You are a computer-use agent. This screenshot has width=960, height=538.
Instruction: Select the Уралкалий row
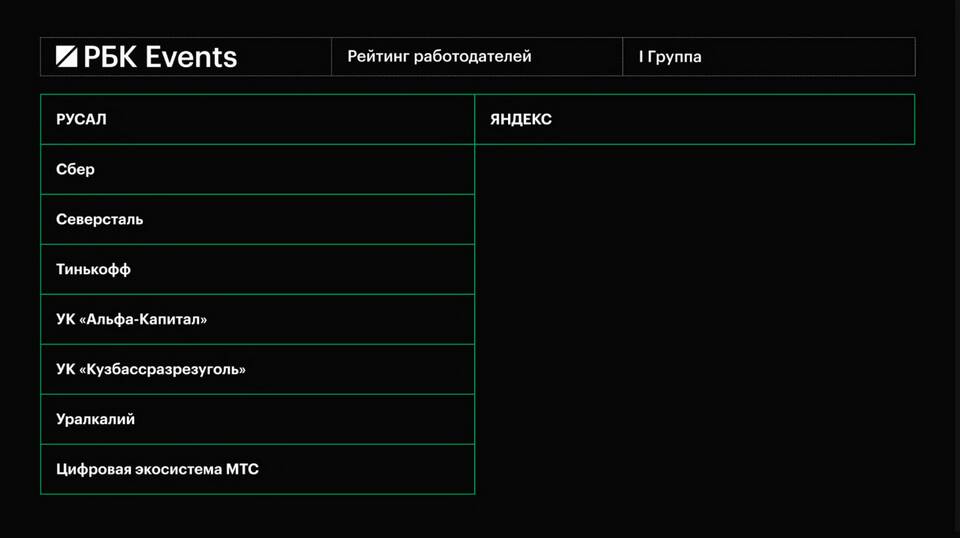coord(257,420)
